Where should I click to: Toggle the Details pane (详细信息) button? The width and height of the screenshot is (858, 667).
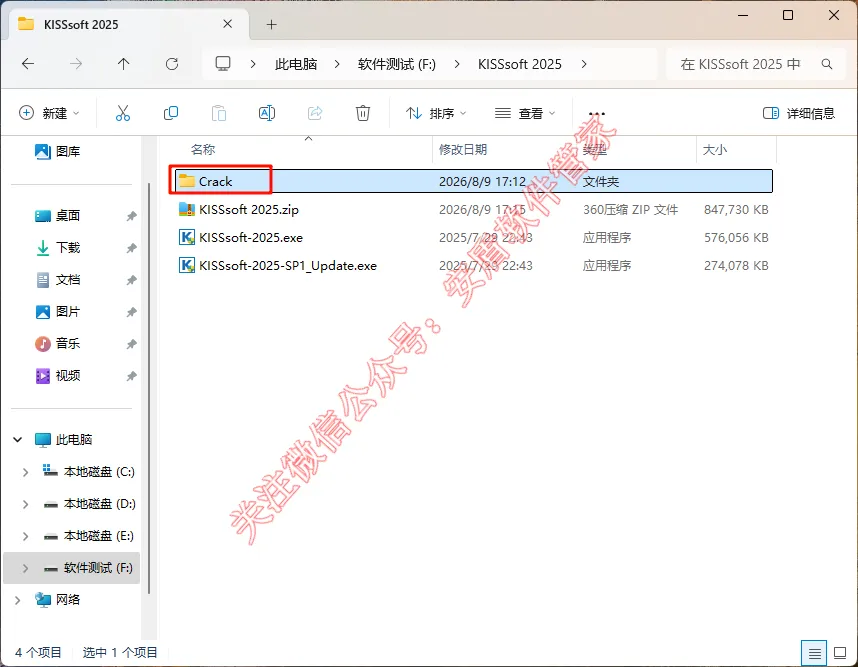[799, 113]
